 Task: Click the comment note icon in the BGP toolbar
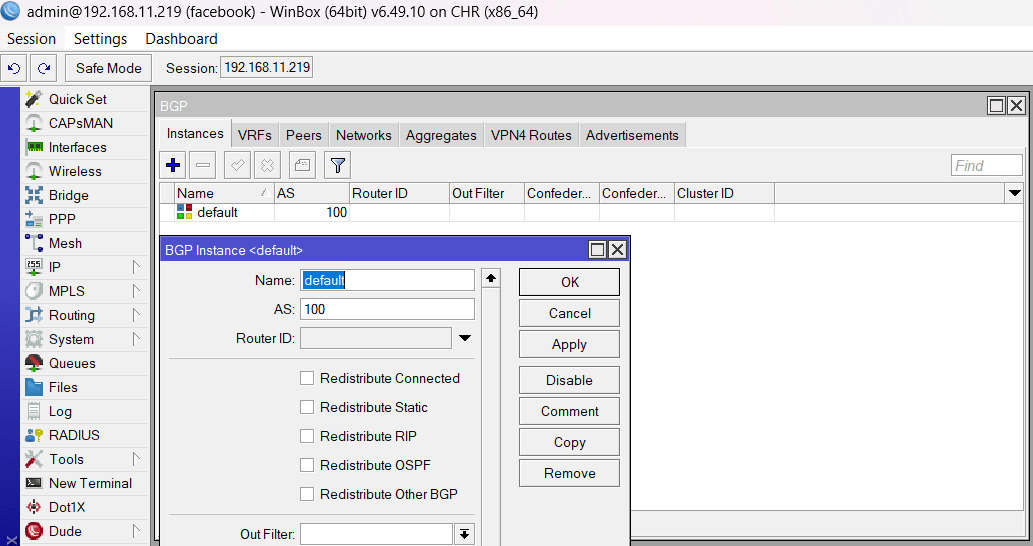(x=302, y=165)
